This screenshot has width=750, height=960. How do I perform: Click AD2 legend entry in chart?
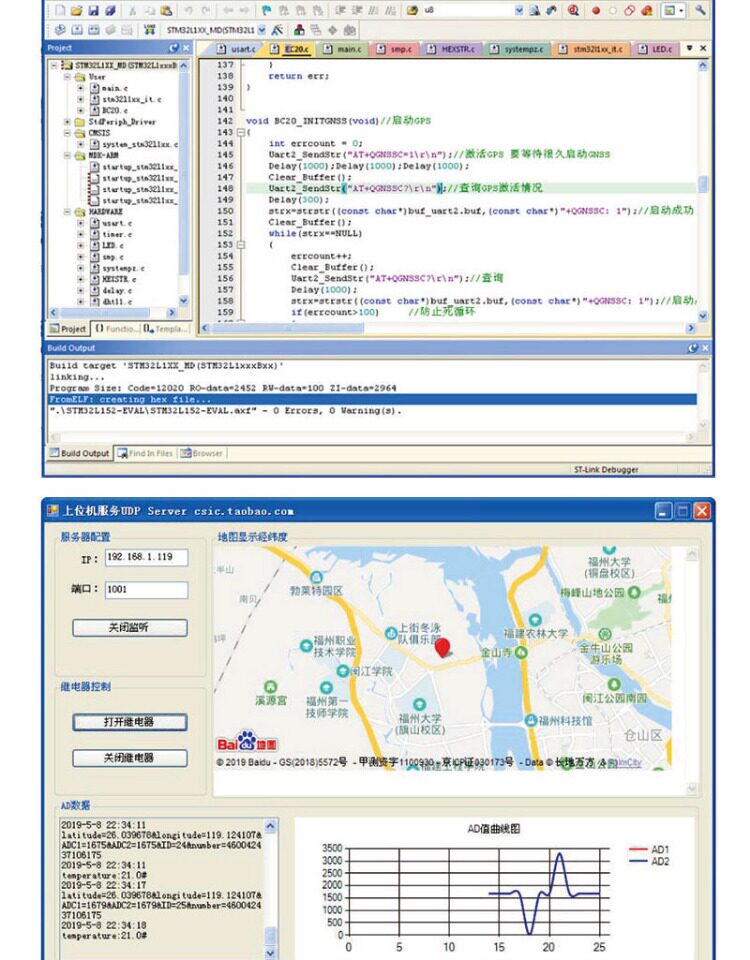click(x=649, y=861)
